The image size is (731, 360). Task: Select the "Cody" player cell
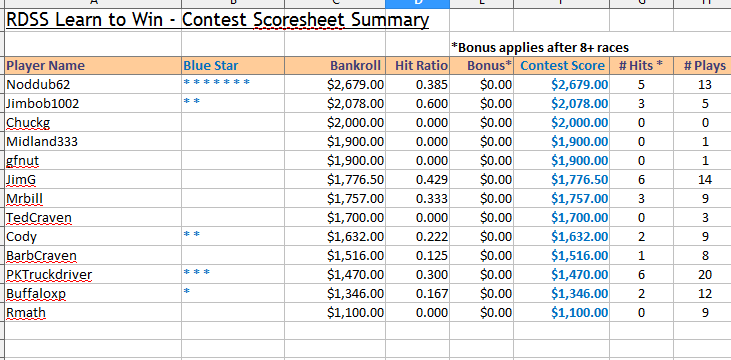[93, 237]
